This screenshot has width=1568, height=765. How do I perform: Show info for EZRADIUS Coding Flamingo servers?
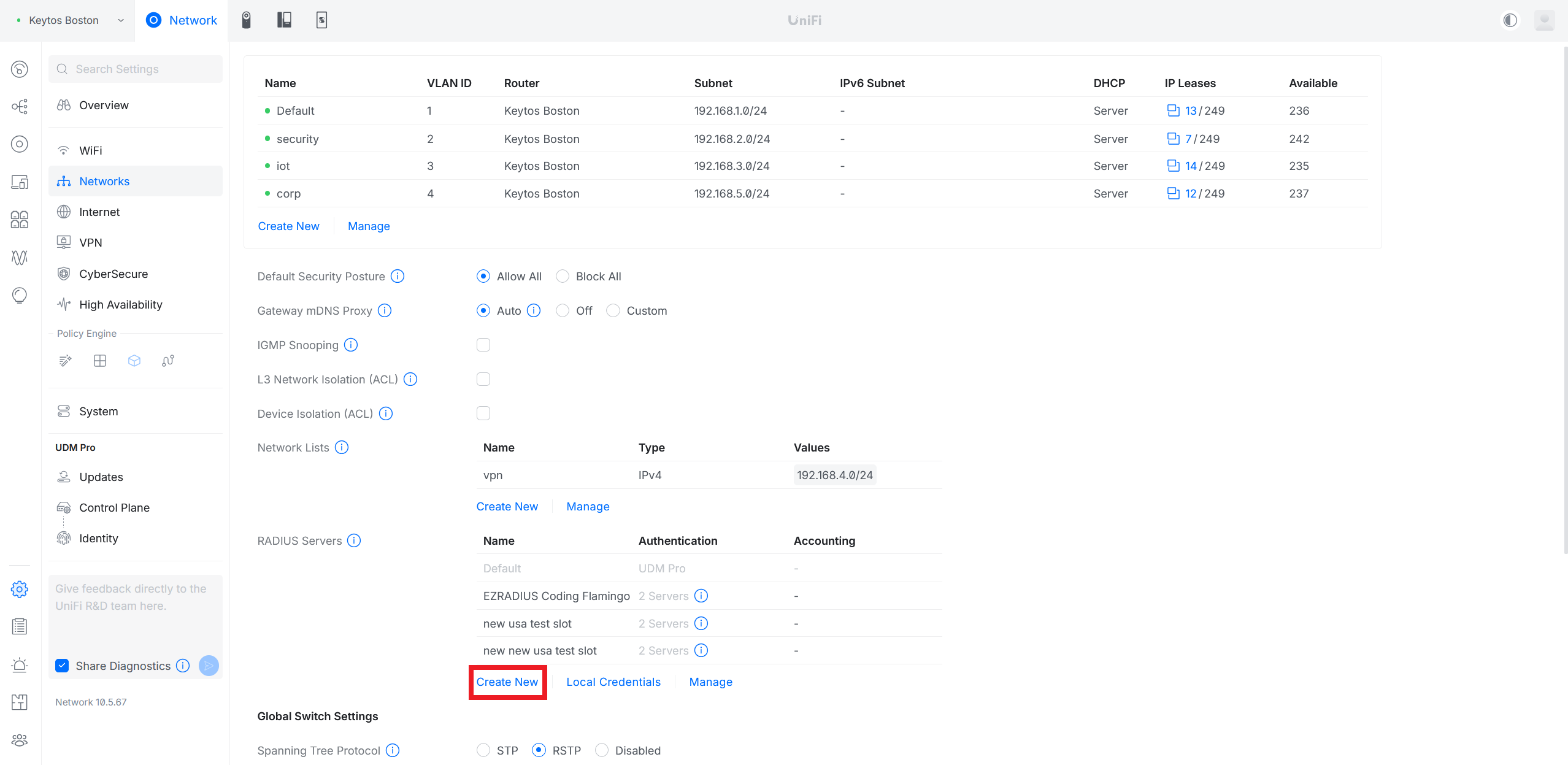point(701,596)
